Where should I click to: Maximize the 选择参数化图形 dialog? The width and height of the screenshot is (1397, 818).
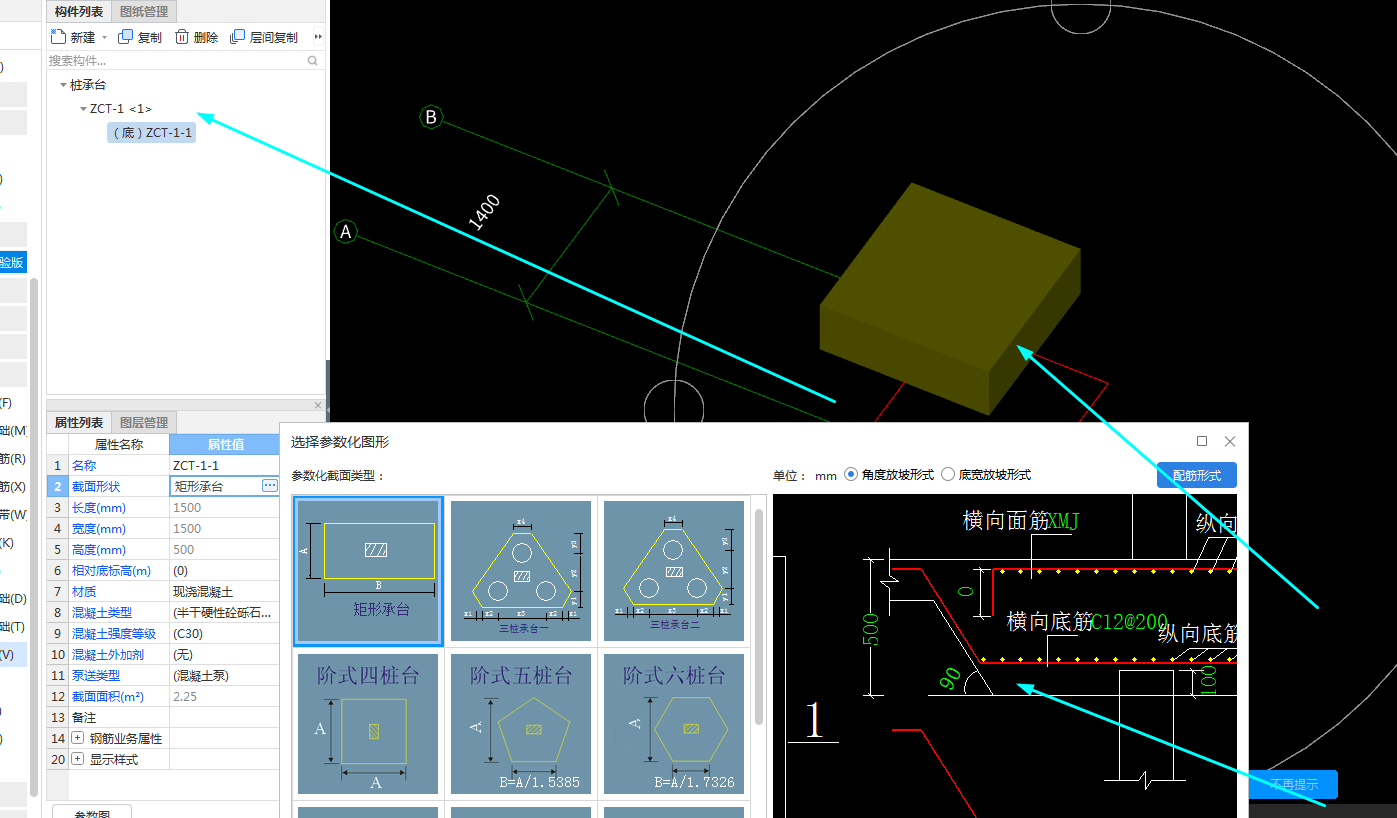pyautogui.click(x=1202, y=441)
